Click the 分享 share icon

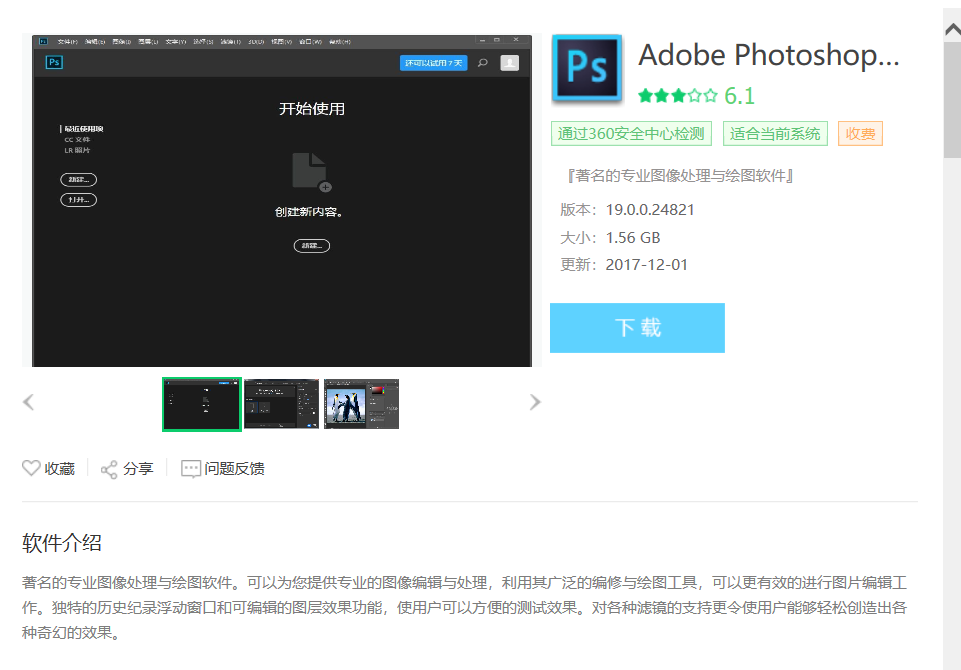click(109, 470)
